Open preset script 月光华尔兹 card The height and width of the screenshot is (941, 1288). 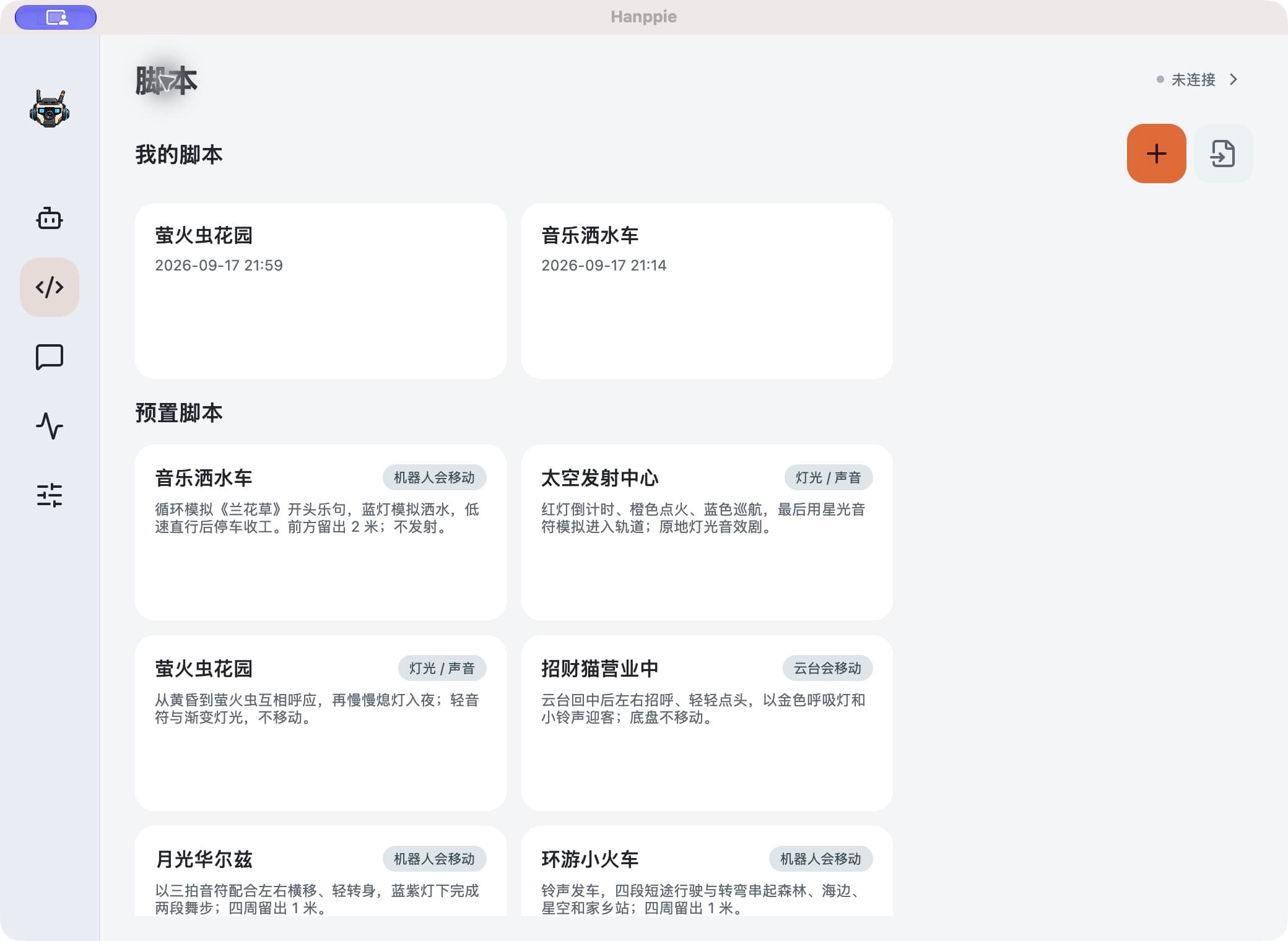tap(321, 872)
